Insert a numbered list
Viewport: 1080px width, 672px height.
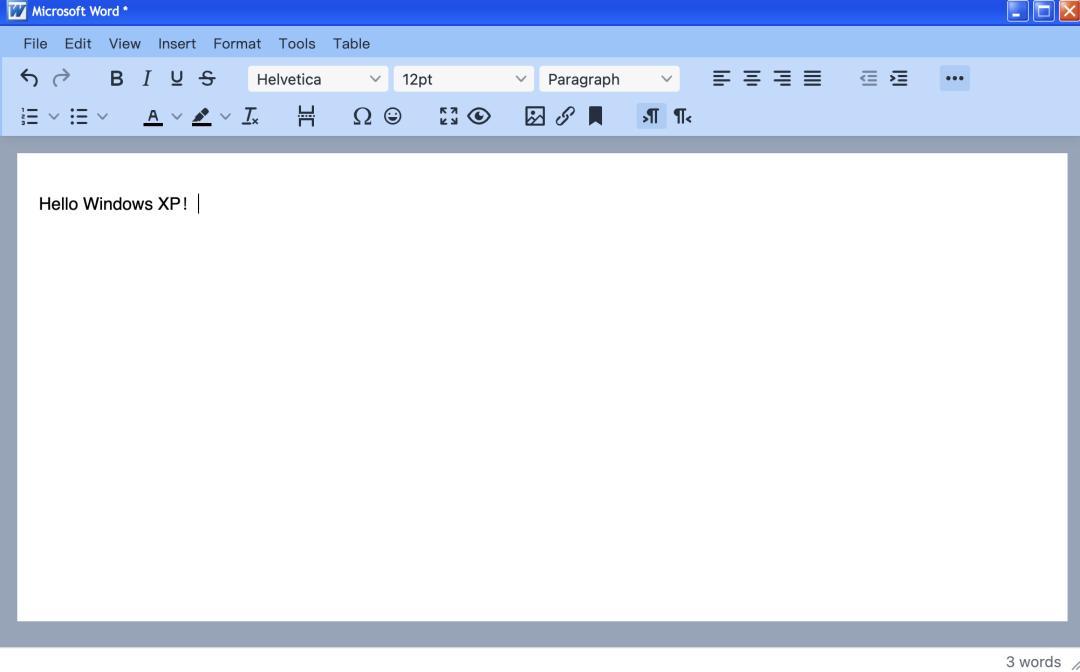tap(30, 116)
